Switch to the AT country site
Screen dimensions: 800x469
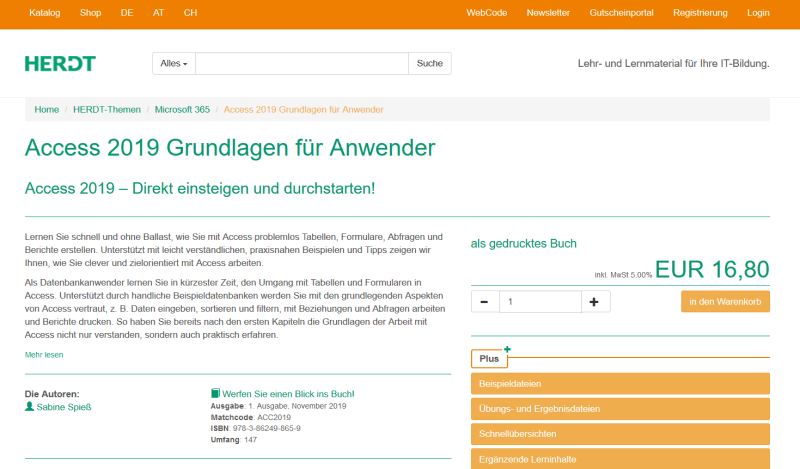158,13
